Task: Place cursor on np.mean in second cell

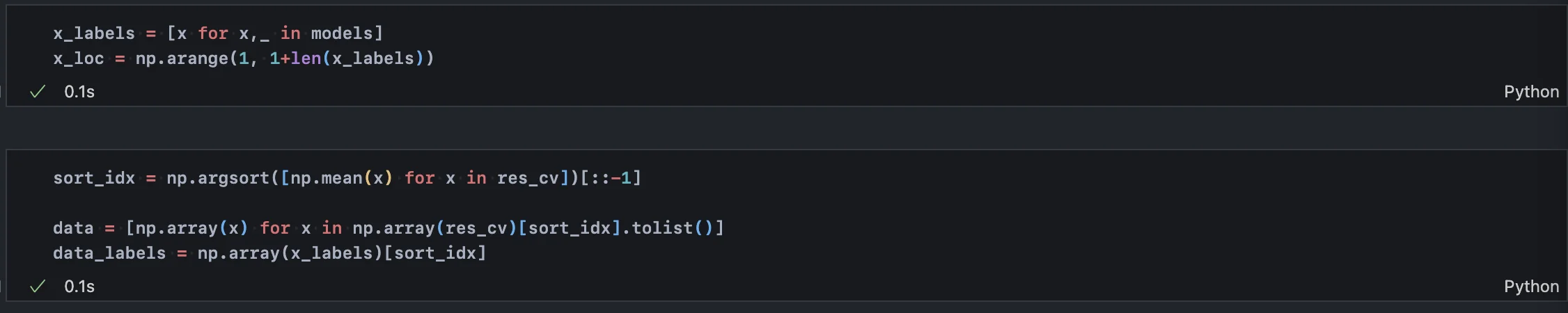Action: [326, 178]
